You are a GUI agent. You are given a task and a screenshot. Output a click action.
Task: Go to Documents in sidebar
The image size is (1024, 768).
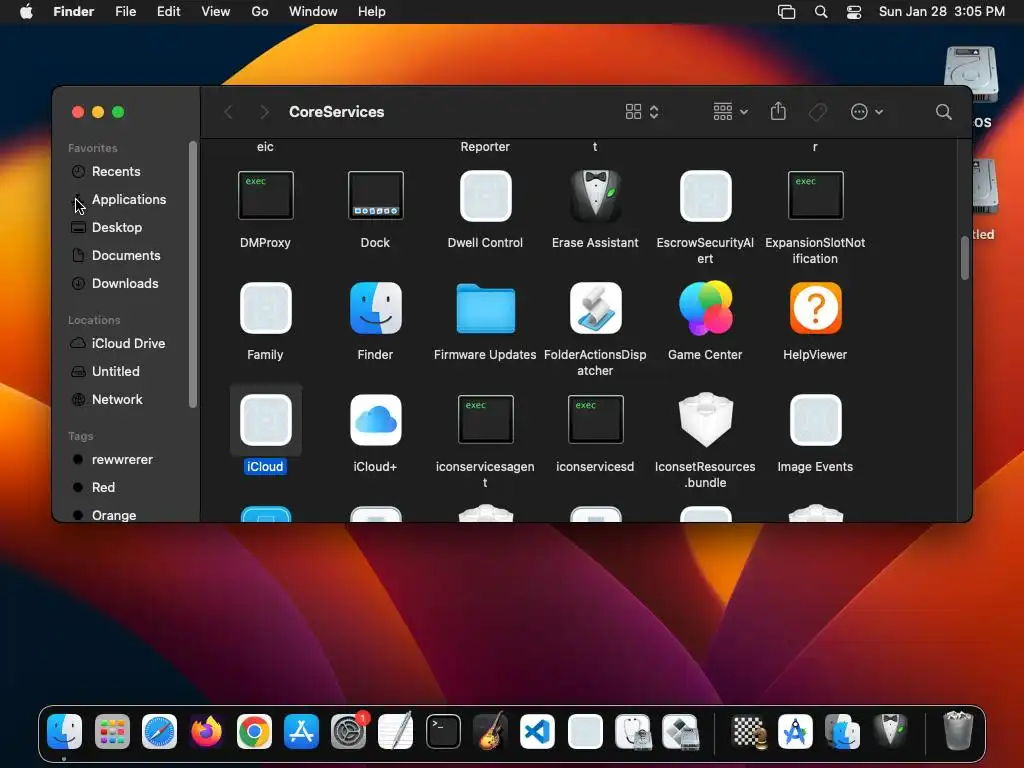pyautogui.click(x=124, y=256)
